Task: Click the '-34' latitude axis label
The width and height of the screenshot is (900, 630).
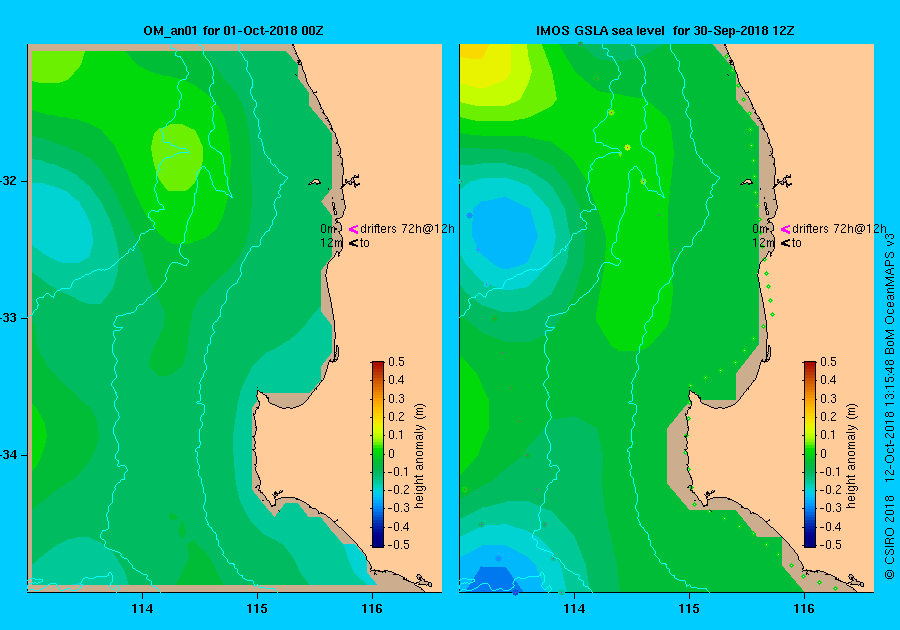Action: (x=9, y=456)
